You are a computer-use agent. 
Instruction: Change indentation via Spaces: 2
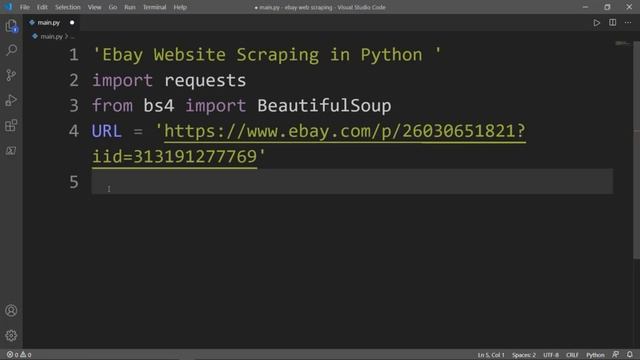click(524, 355)
